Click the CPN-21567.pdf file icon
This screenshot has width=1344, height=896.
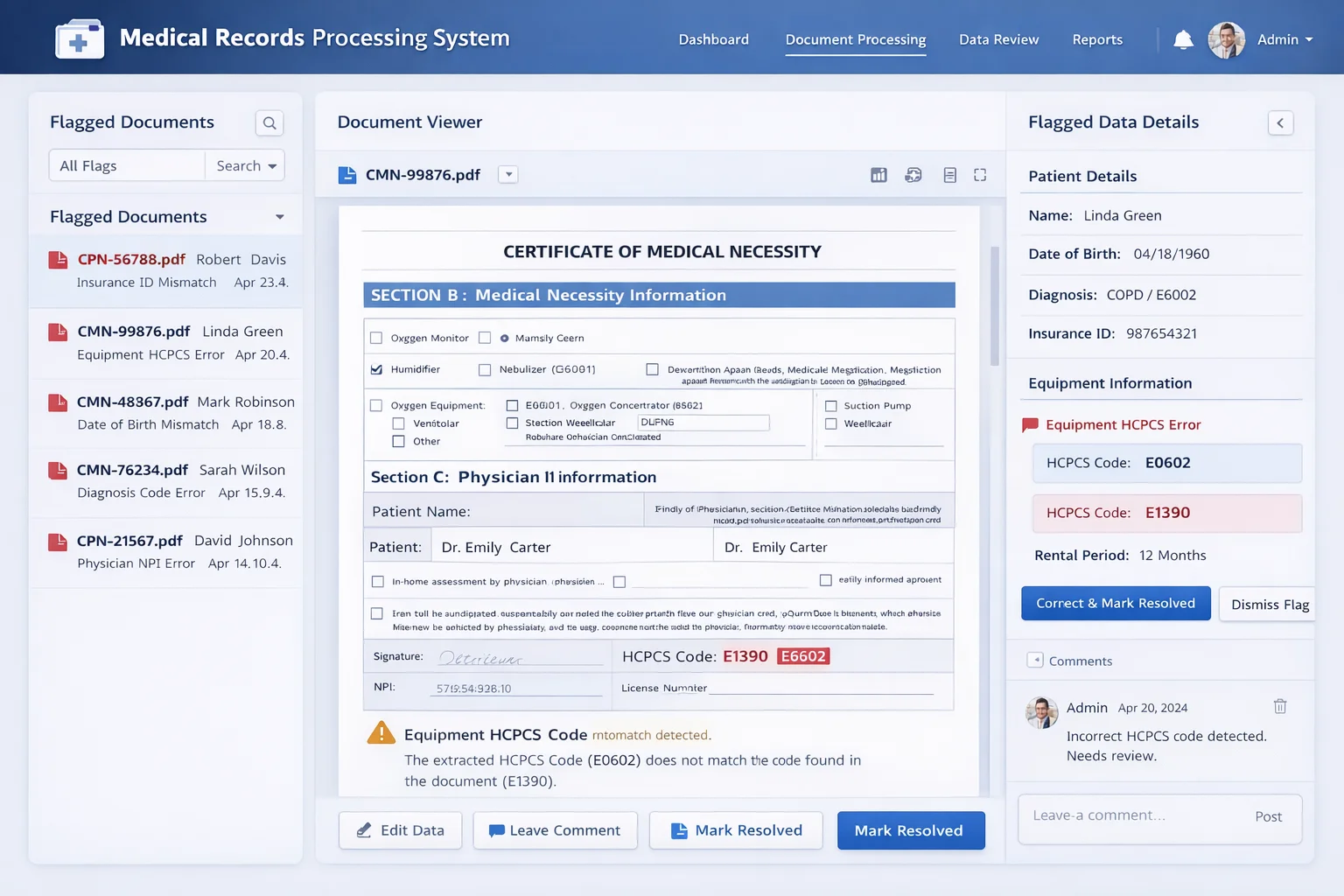coord(58,542)
